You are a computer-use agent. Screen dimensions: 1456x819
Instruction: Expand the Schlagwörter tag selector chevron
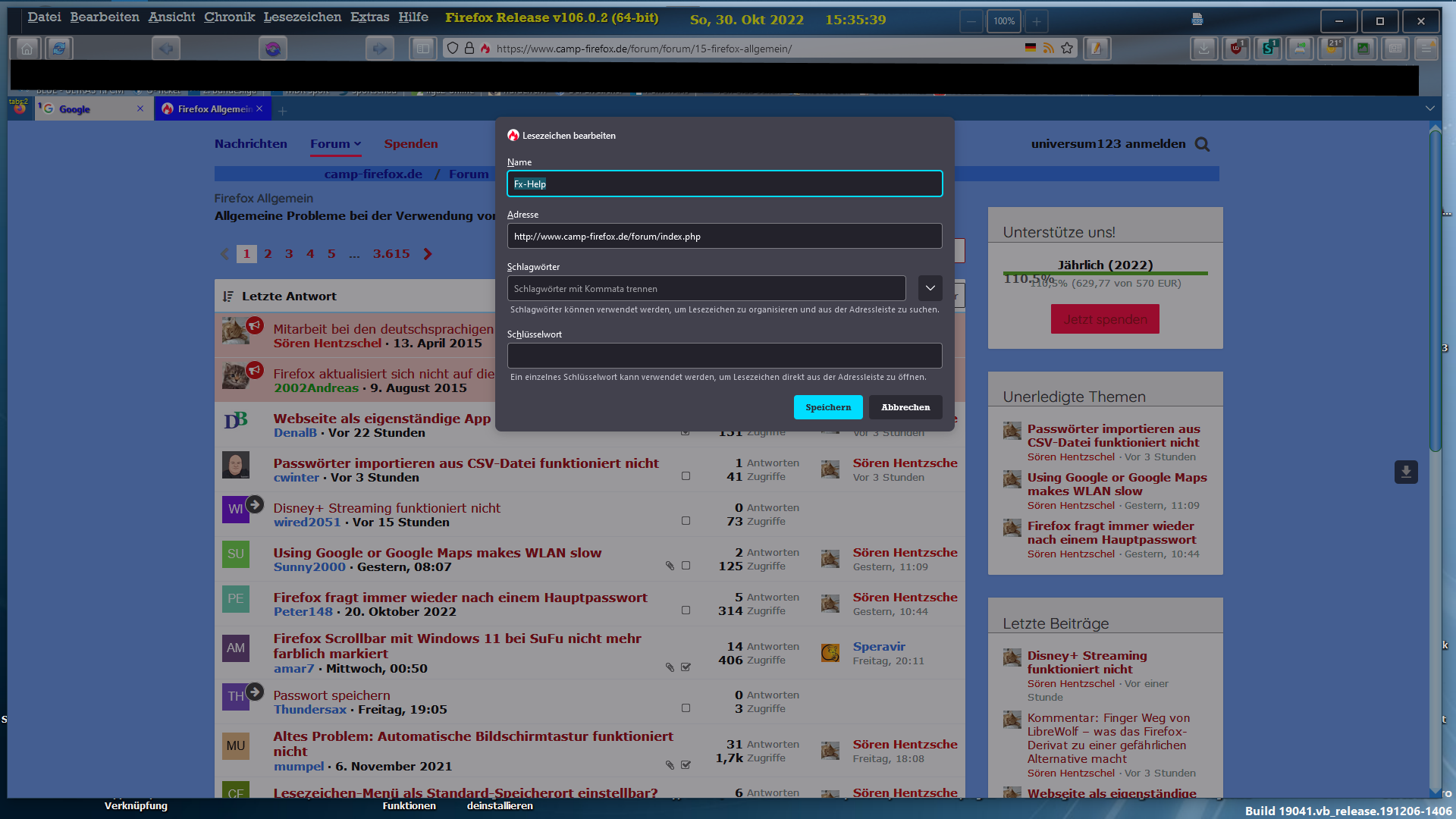click(930, 288)
